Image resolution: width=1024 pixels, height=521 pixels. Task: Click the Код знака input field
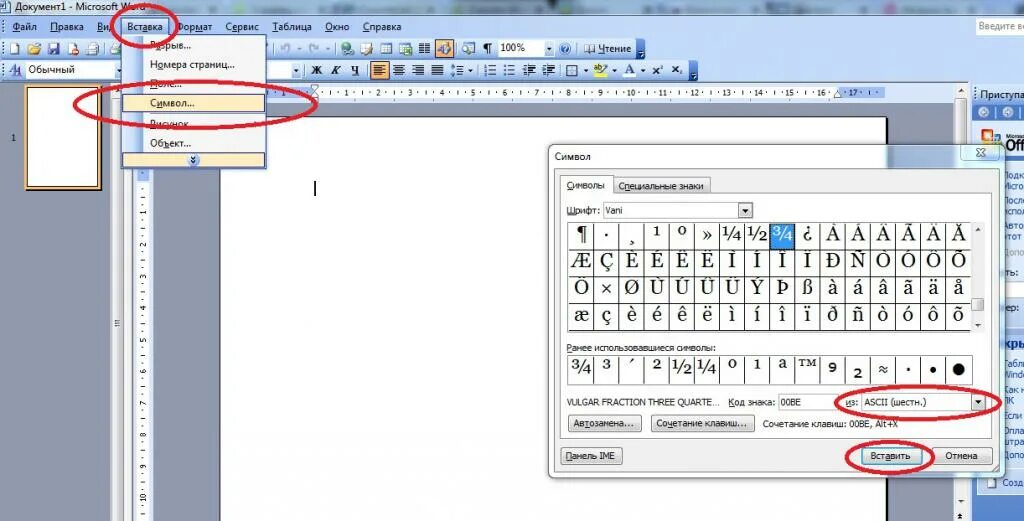(x=808, y=403)
